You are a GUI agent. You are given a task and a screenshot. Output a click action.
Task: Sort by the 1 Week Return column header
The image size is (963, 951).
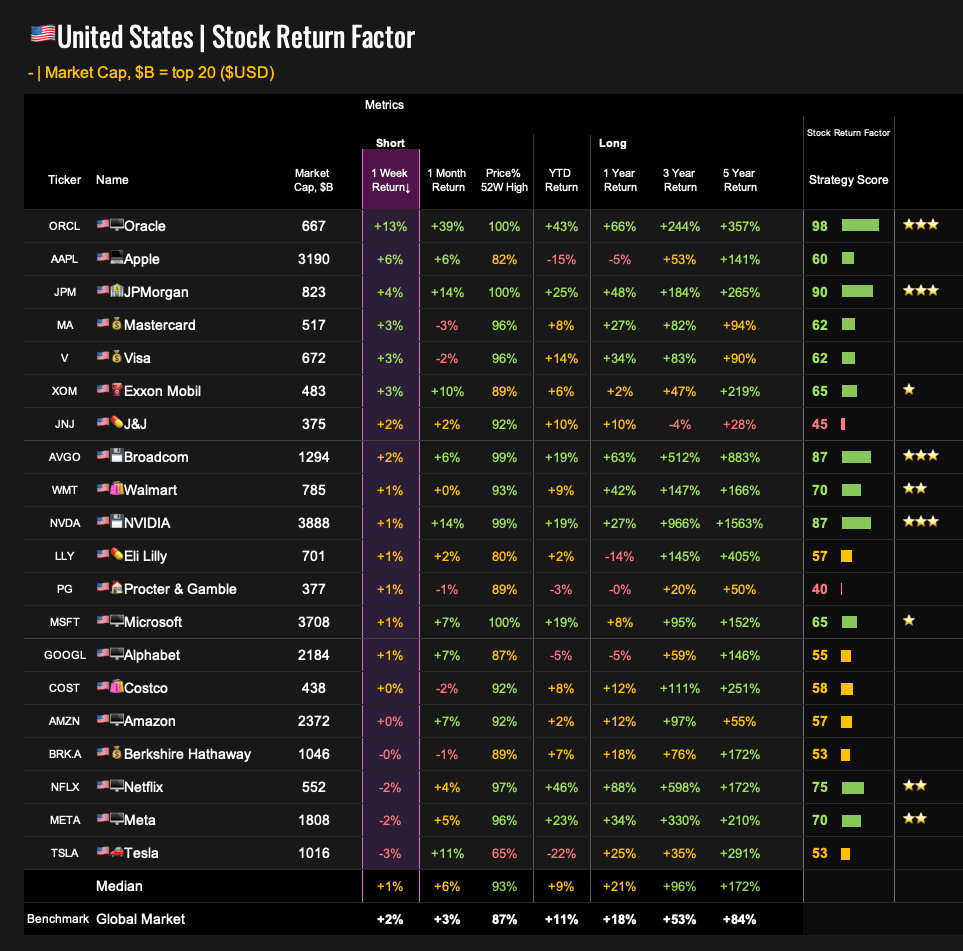click(390, 180)
